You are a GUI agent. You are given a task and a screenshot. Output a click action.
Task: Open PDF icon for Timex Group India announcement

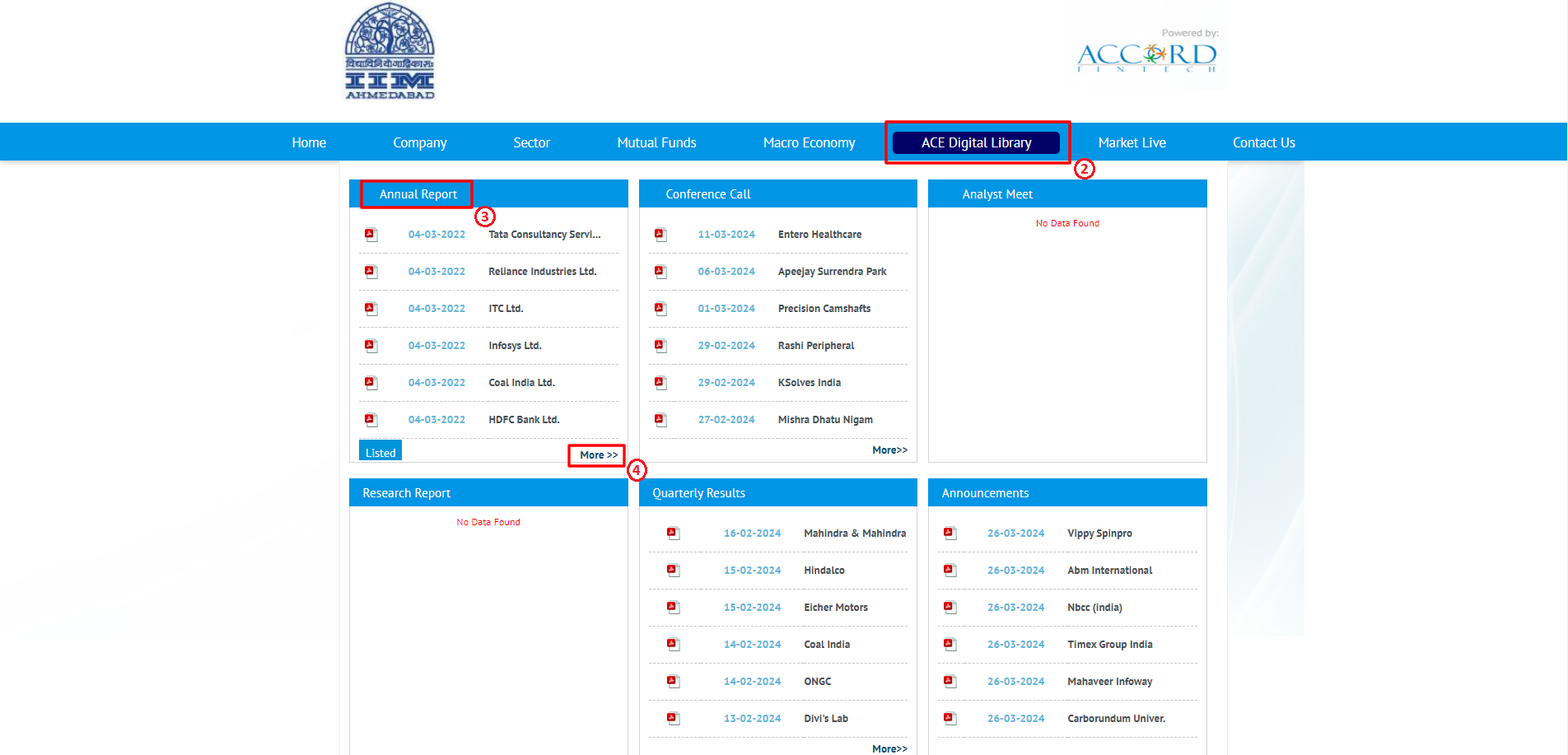point(950,645)
